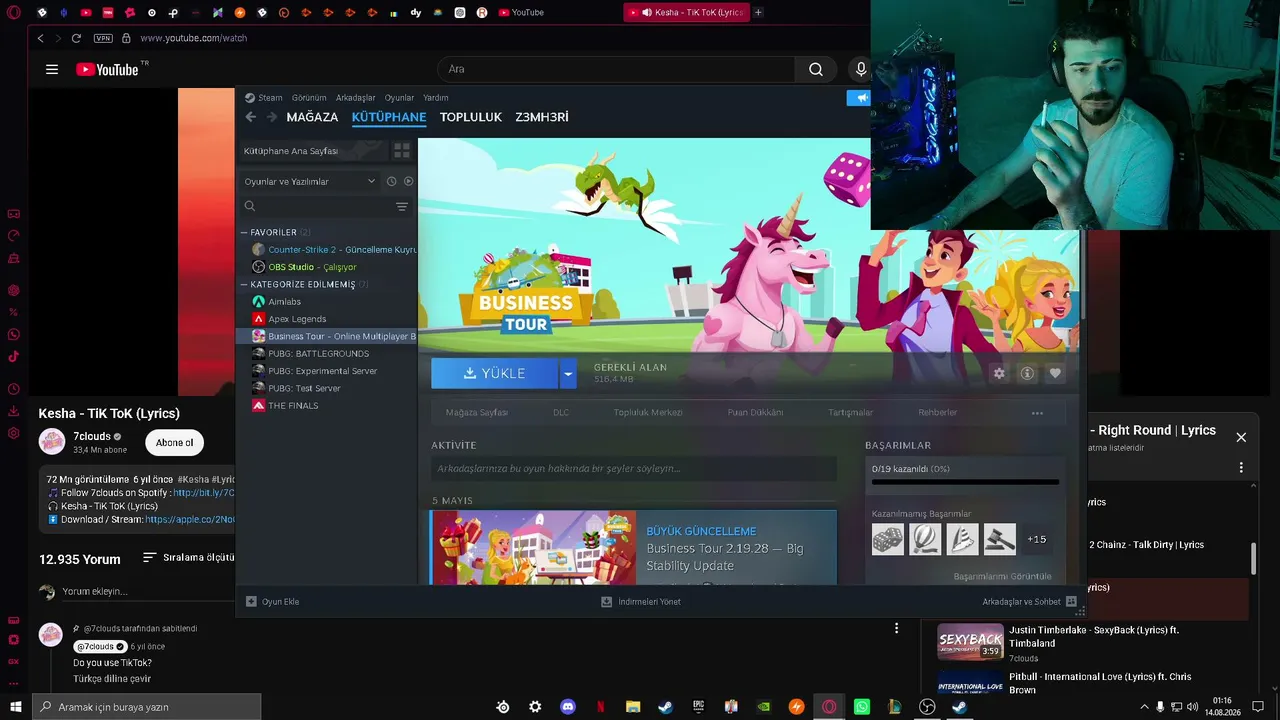
Task: Open the Görünüm menu
Action: click(309, 98)
